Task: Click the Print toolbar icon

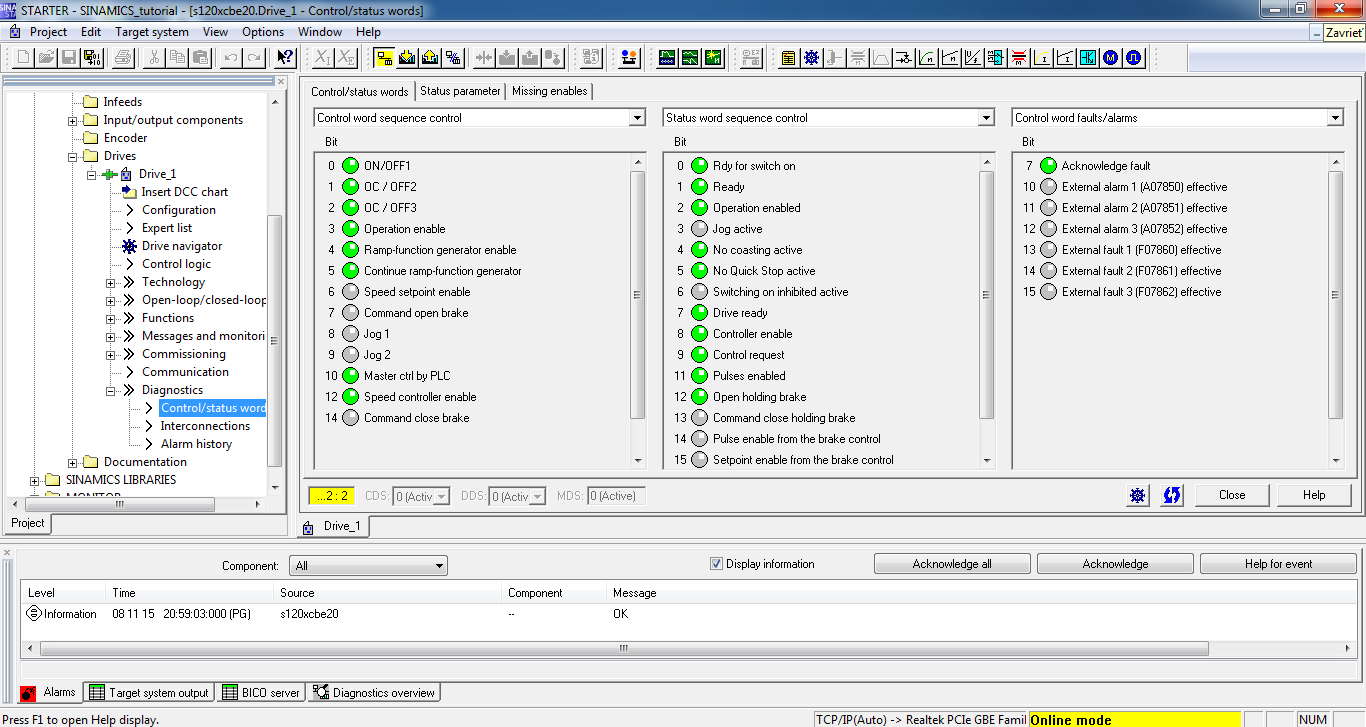Action: coord(123,58)
